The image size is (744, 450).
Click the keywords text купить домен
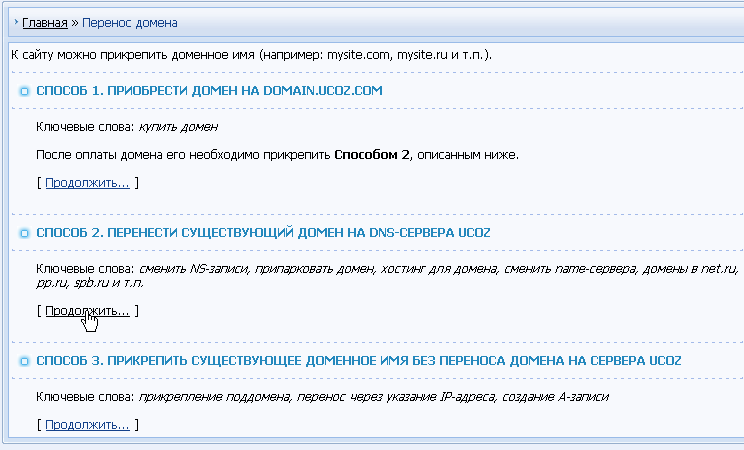coord(178,127)
